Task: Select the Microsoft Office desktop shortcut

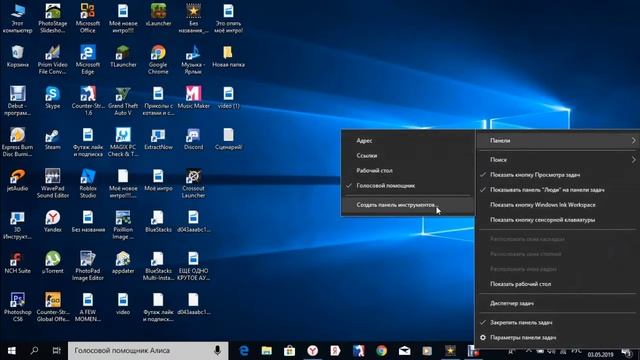Action: tap(88, 18)
